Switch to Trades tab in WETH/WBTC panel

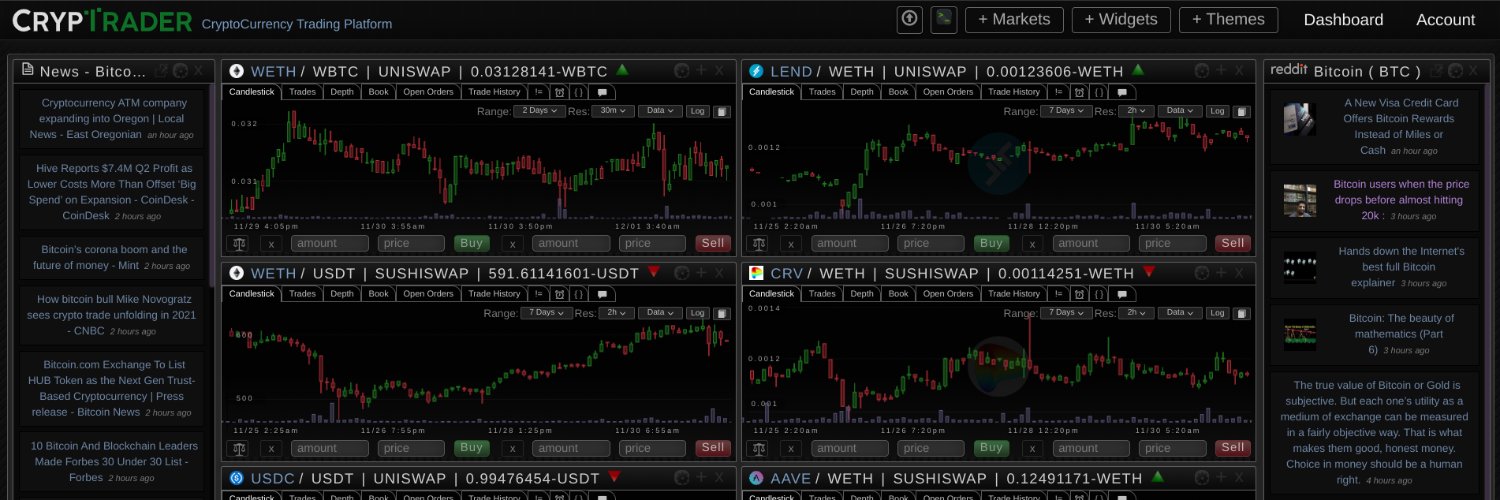[302, 92]
